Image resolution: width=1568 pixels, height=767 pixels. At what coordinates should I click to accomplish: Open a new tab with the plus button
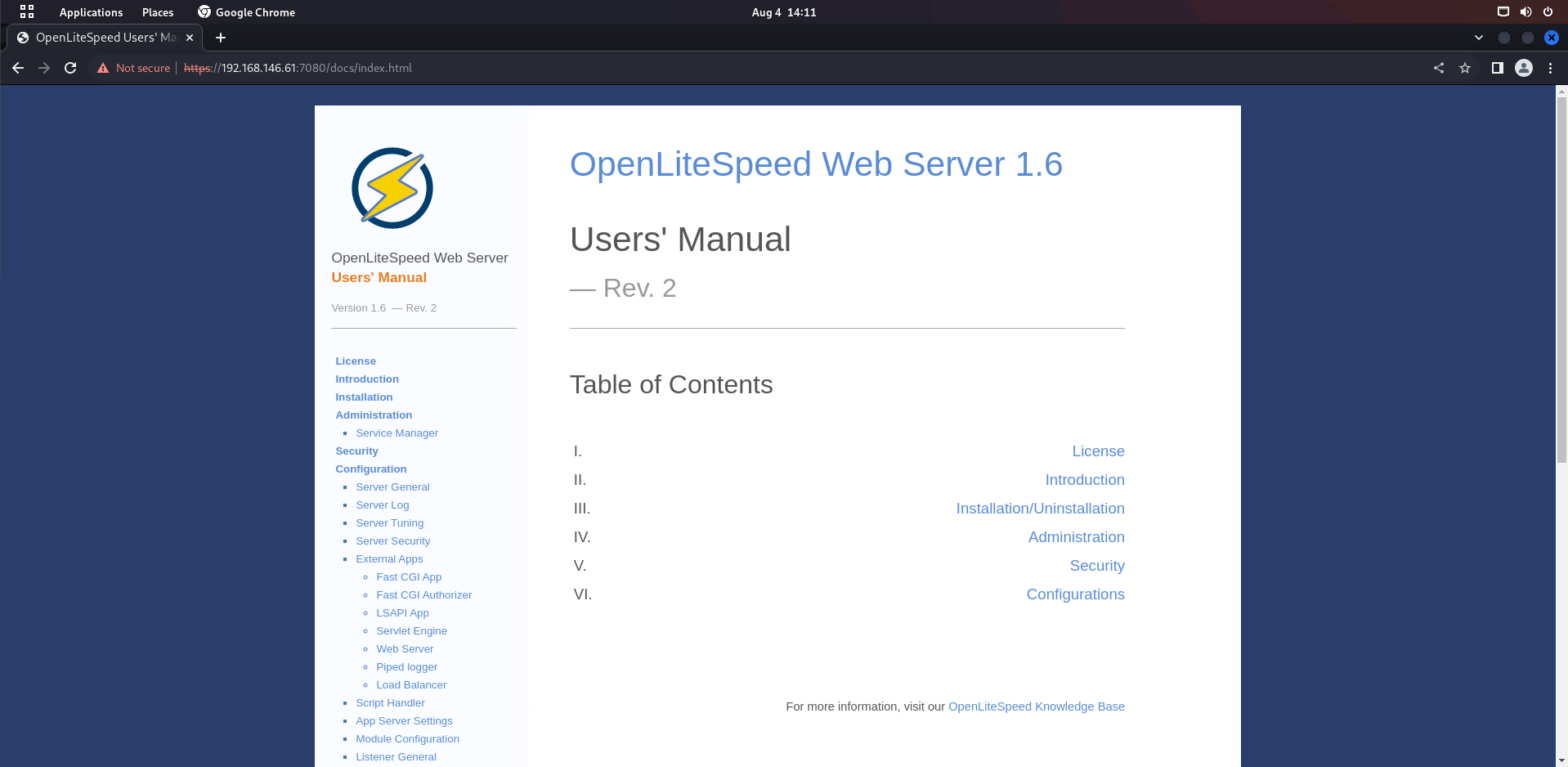tap(221, 38)
